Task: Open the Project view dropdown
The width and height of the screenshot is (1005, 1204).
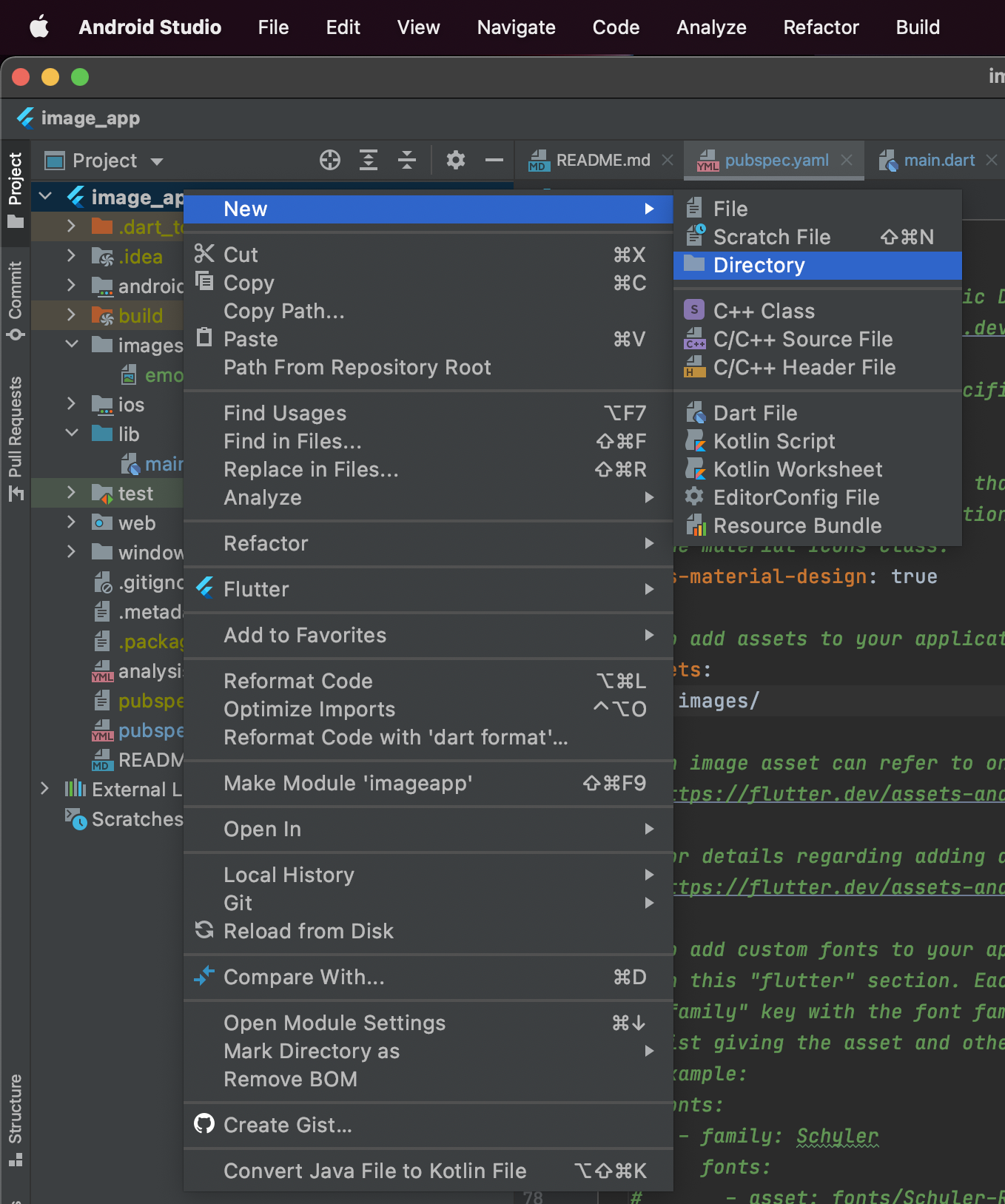Action: click(x=104, y=161)
